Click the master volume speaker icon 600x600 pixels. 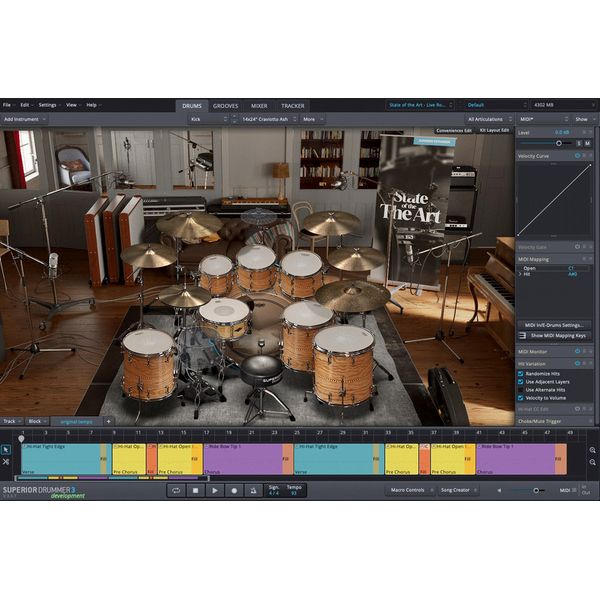[499, 490]
